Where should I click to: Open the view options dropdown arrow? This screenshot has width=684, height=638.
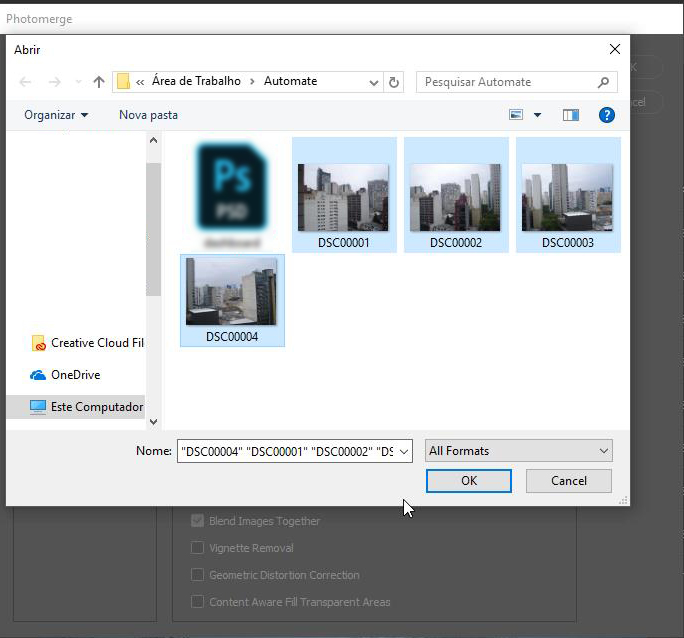tap(537, 115)
